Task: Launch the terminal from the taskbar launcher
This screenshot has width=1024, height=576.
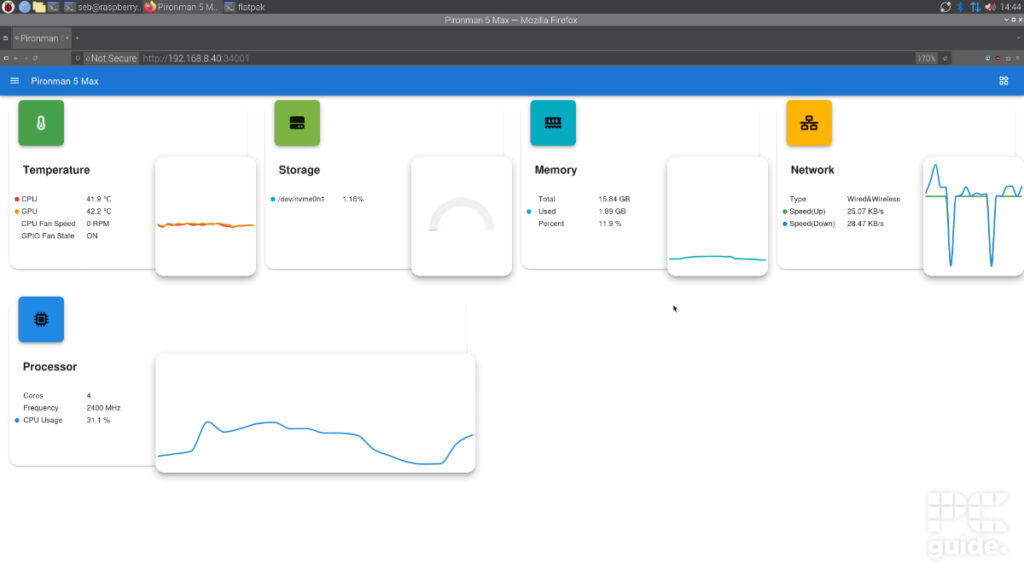Action: point(54,7)
